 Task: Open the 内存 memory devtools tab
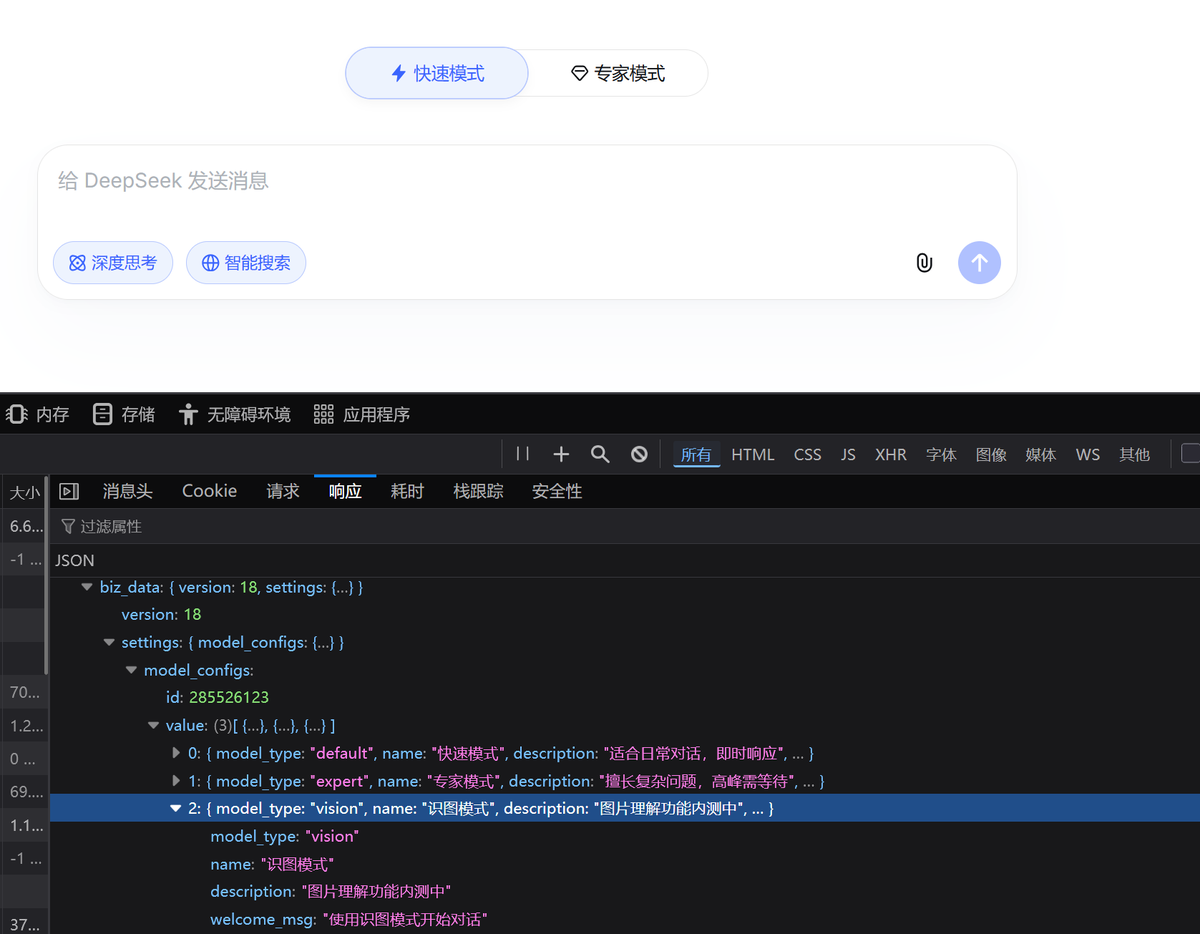(37, 414)
